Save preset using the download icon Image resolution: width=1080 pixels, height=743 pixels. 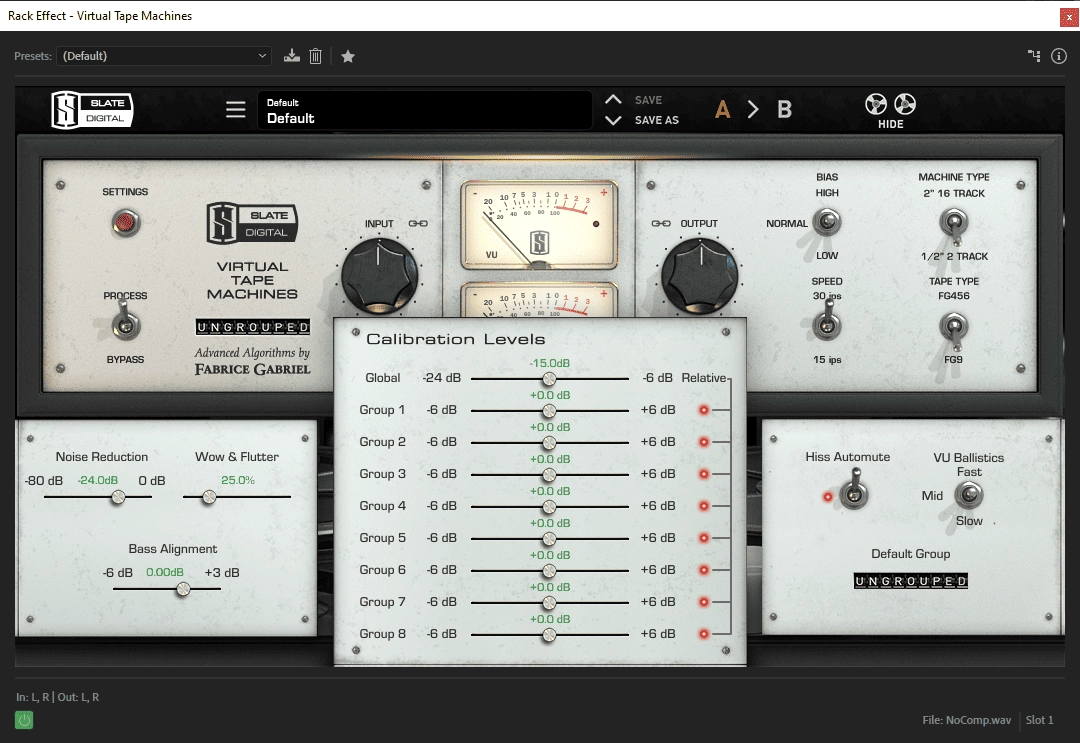[291, 56]
